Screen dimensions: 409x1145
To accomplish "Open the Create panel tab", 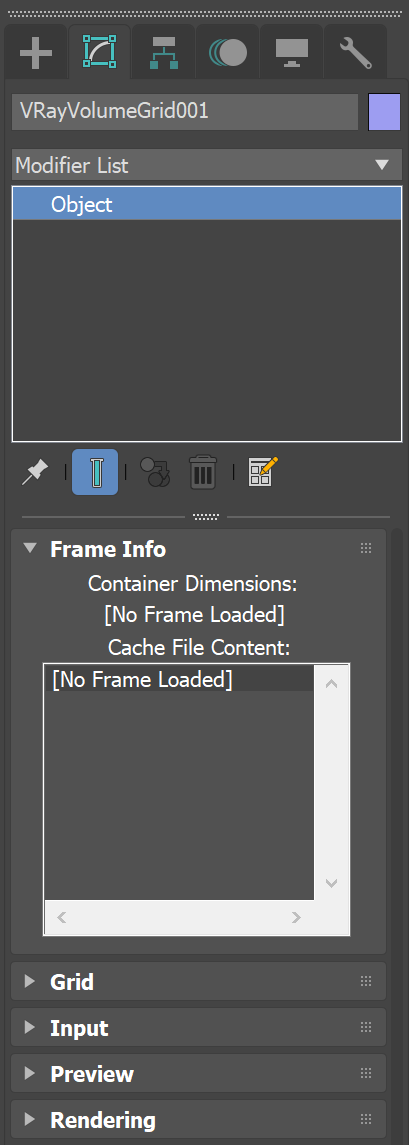I will tap(36, 53).
